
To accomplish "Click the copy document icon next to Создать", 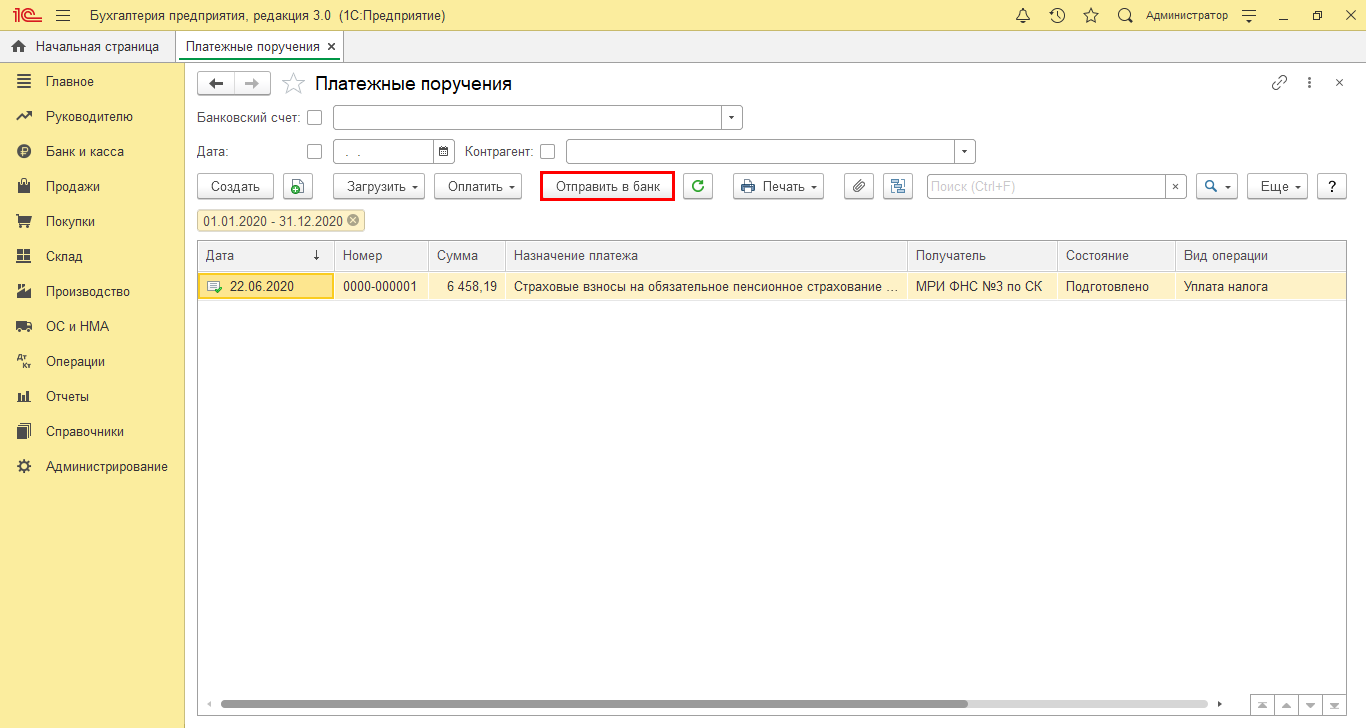I will (x=298, y=186).
